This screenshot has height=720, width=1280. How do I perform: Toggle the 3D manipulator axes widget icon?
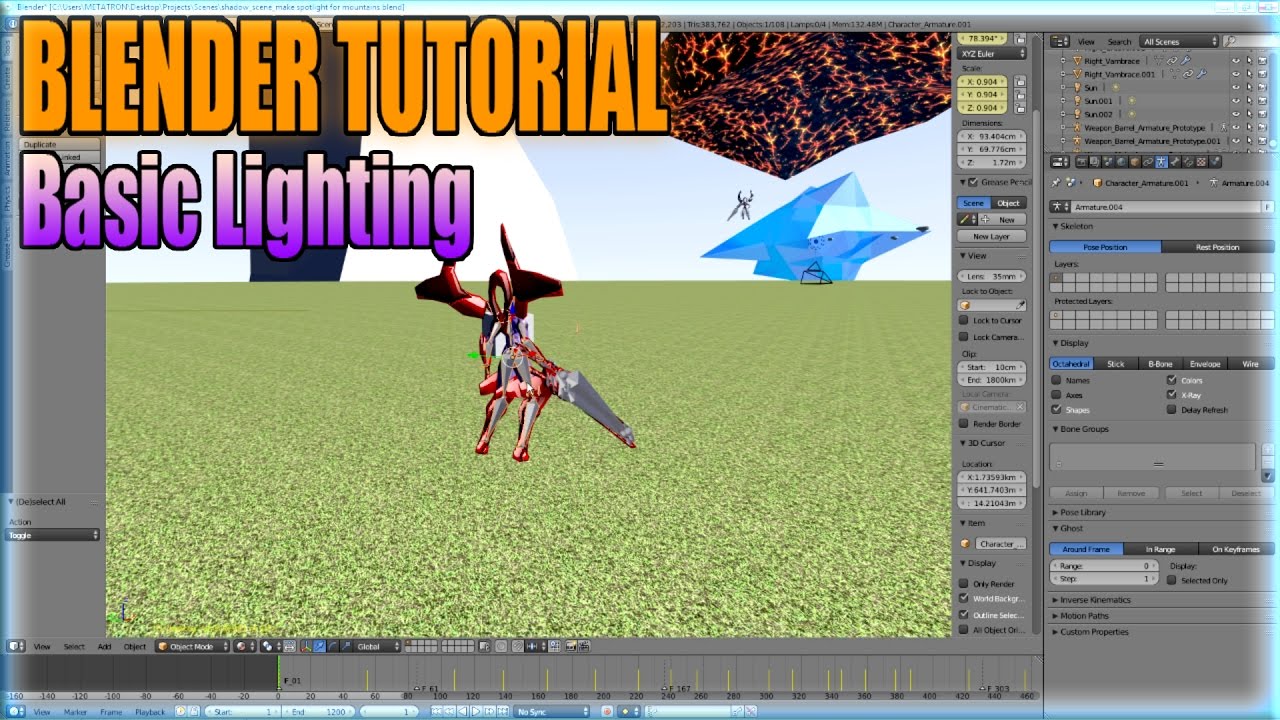click(x=306, y=646)
